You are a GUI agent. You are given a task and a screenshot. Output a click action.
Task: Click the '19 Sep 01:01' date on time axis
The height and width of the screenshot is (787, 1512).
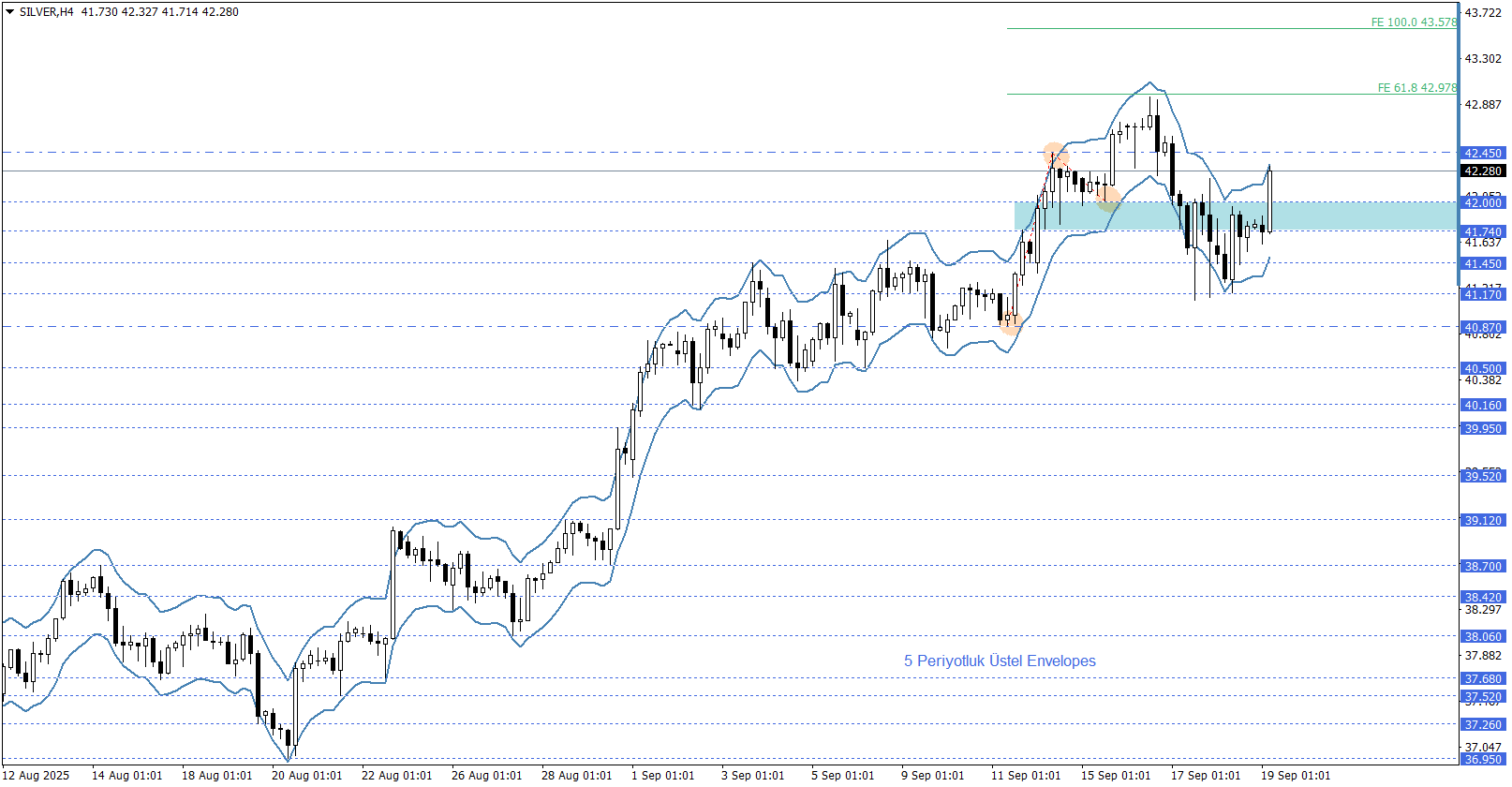coord(1295,776)
